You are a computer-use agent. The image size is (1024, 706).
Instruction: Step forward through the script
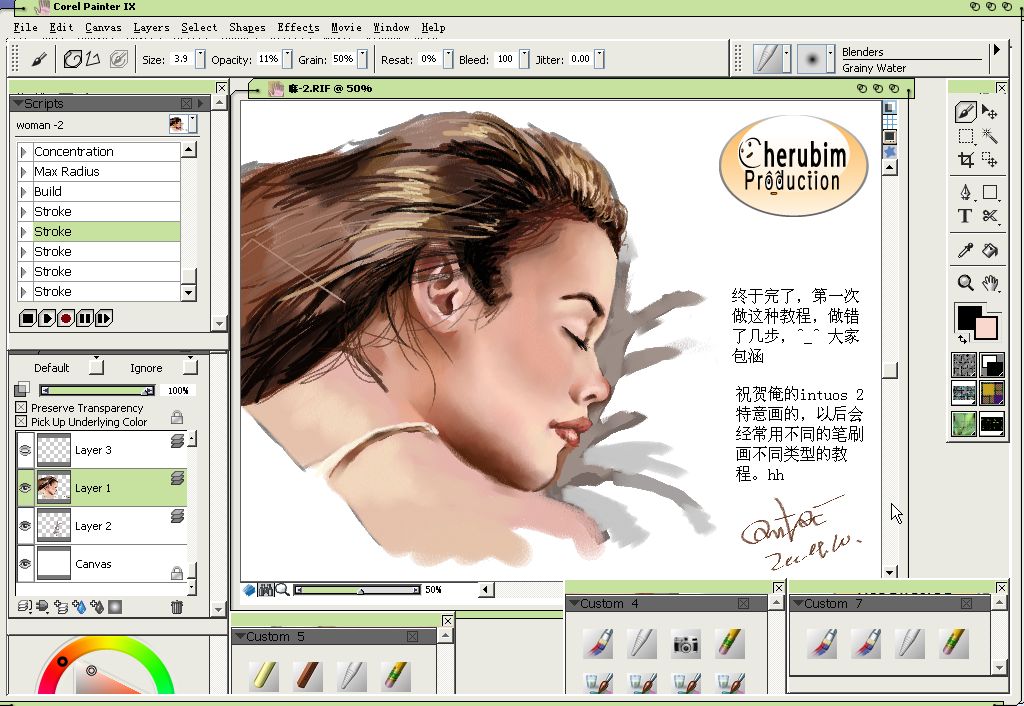pos(103,318)
